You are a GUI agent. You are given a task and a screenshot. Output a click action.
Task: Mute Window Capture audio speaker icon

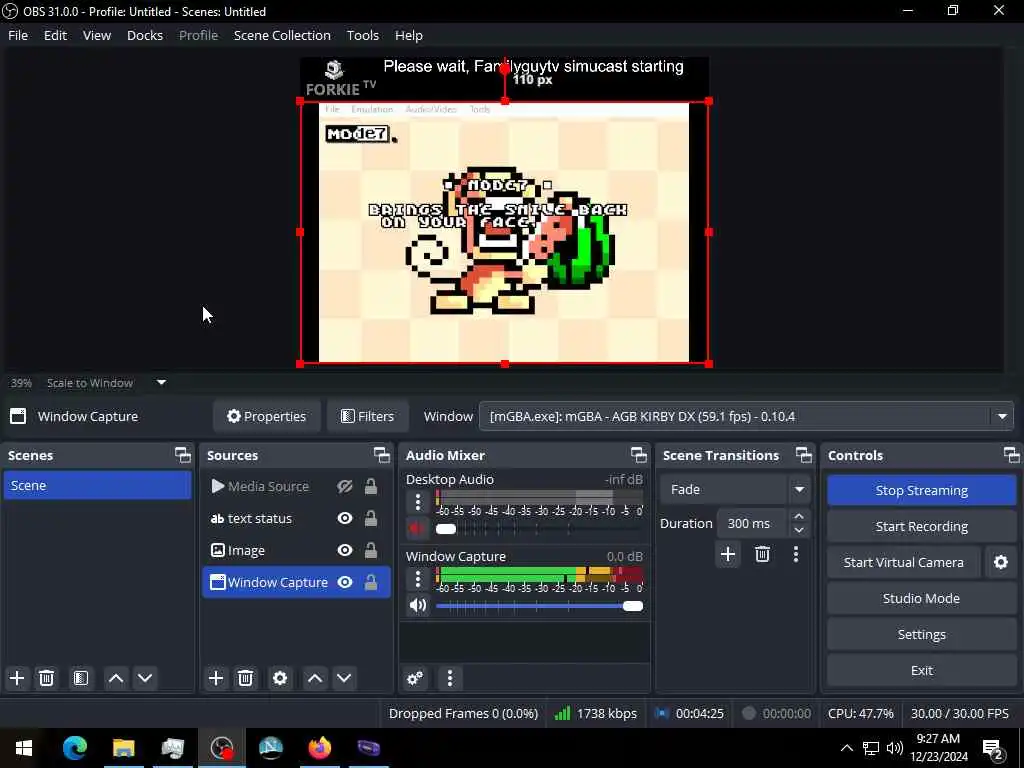tap(417, 605)
